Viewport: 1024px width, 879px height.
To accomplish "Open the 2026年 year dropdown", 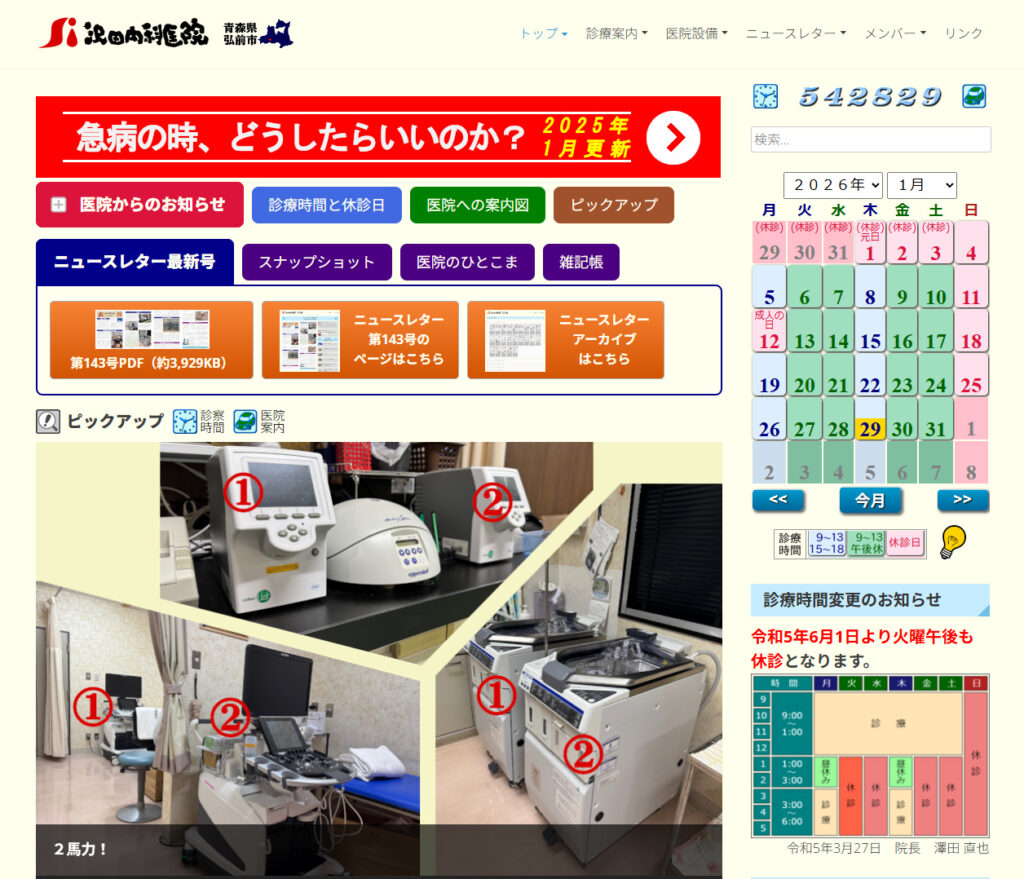I will coord(832,185).
